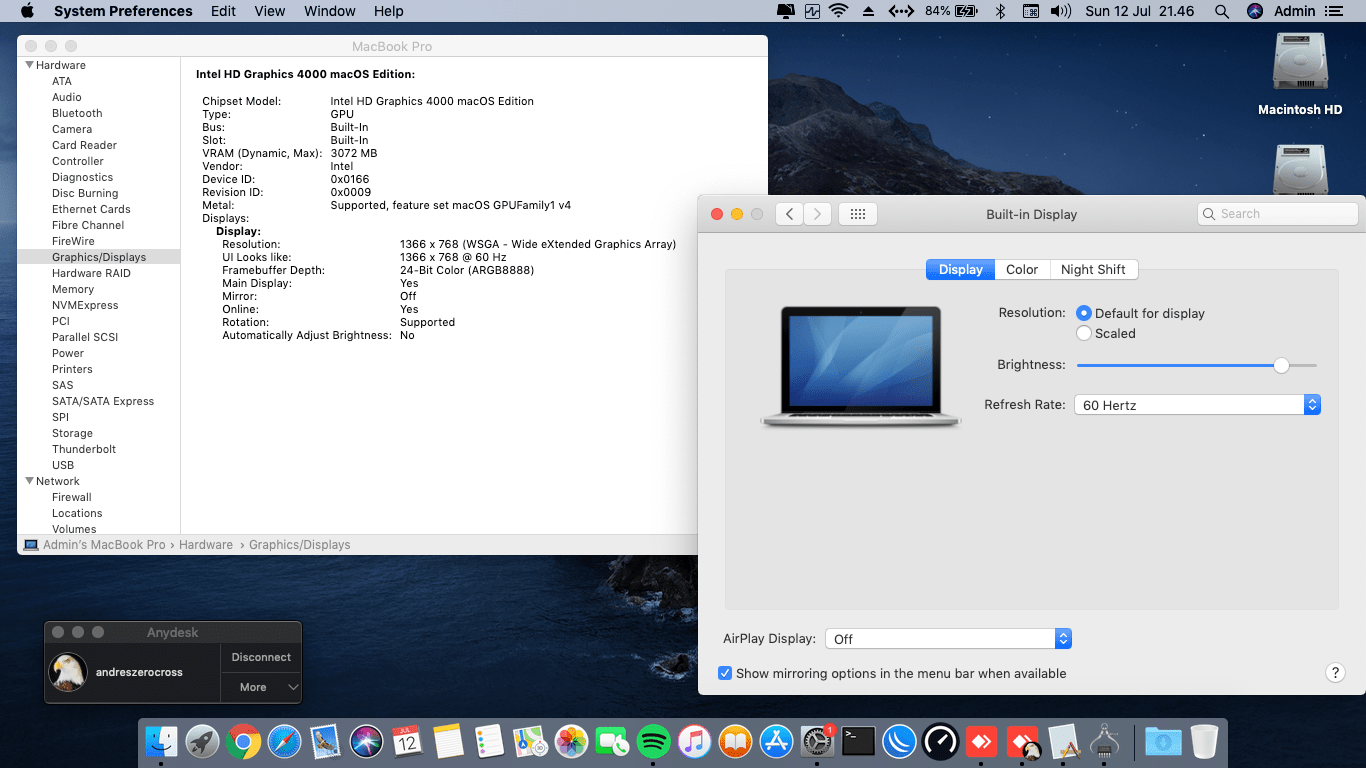Collapse the Hardware tree section
This screenshot has width=1366, height=768.
click(30, 65)
